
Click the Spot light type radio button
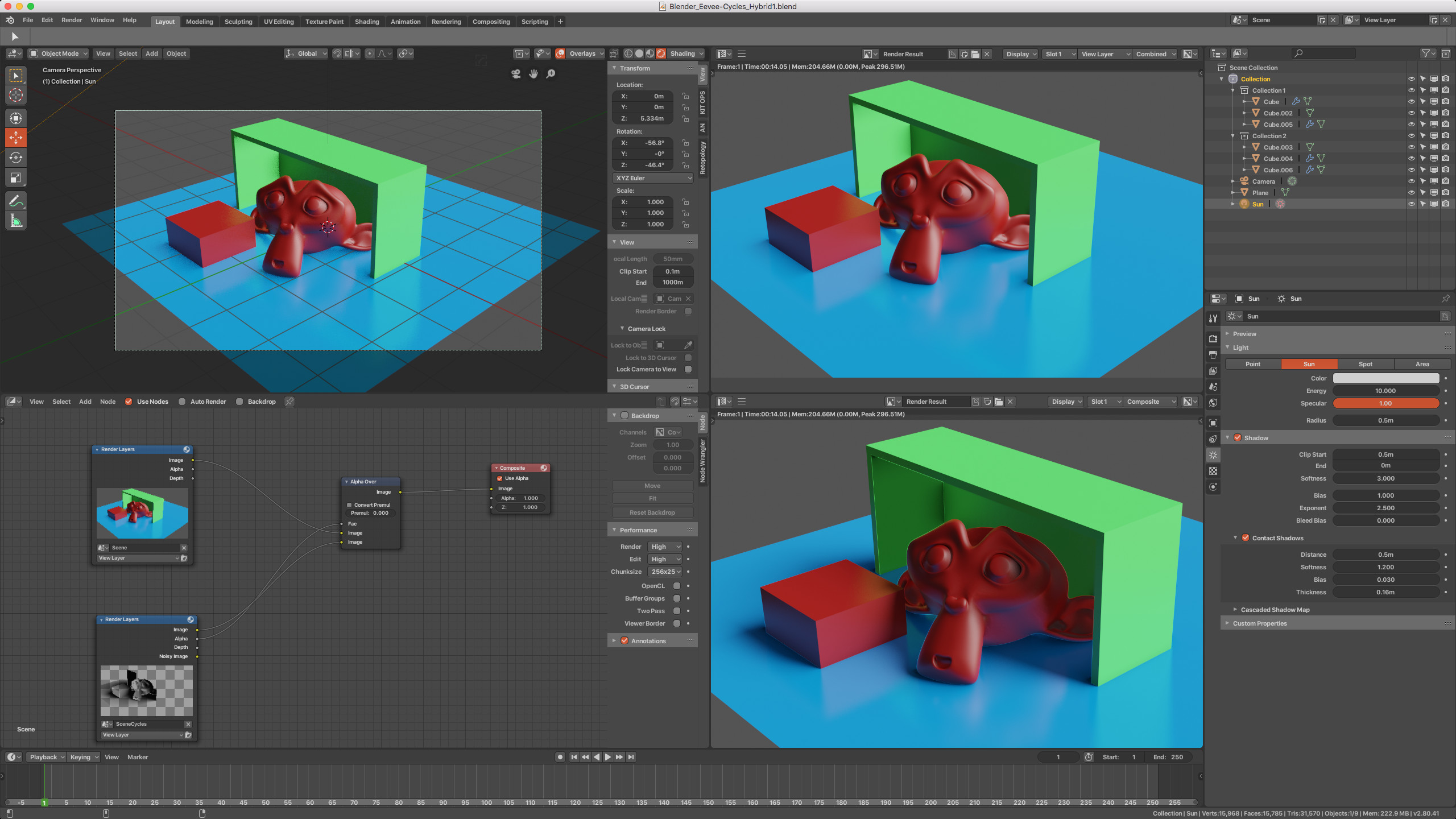click(x=1365, y=363)
